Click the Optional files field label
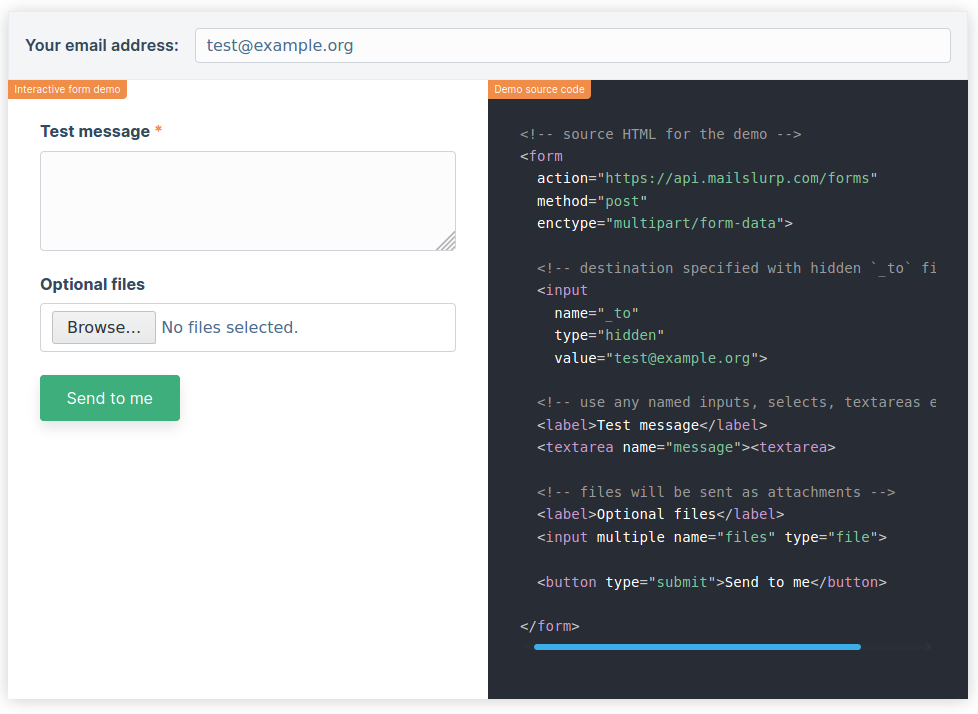 92,284
